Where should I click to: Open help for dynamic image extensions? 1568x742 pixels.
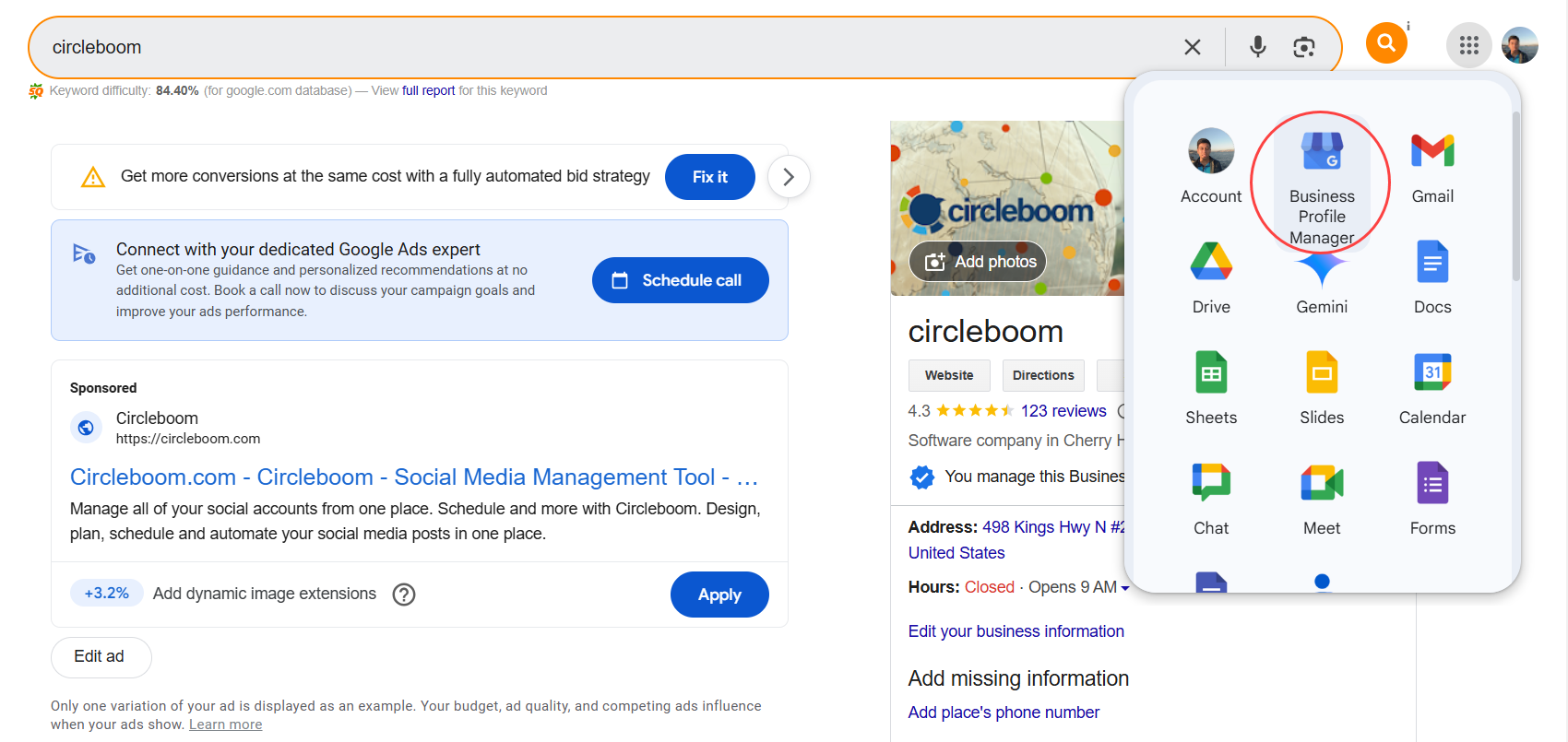[403, 595]
